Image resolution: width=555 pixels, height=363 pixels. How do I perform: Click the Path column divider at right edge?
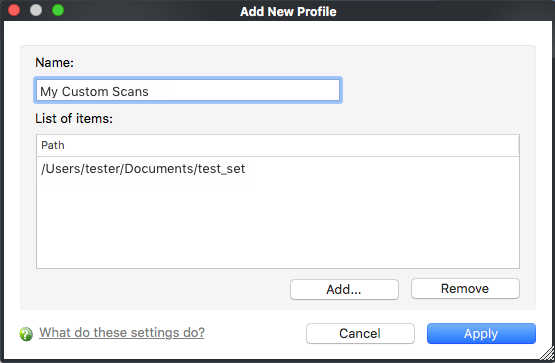(519, 145)
